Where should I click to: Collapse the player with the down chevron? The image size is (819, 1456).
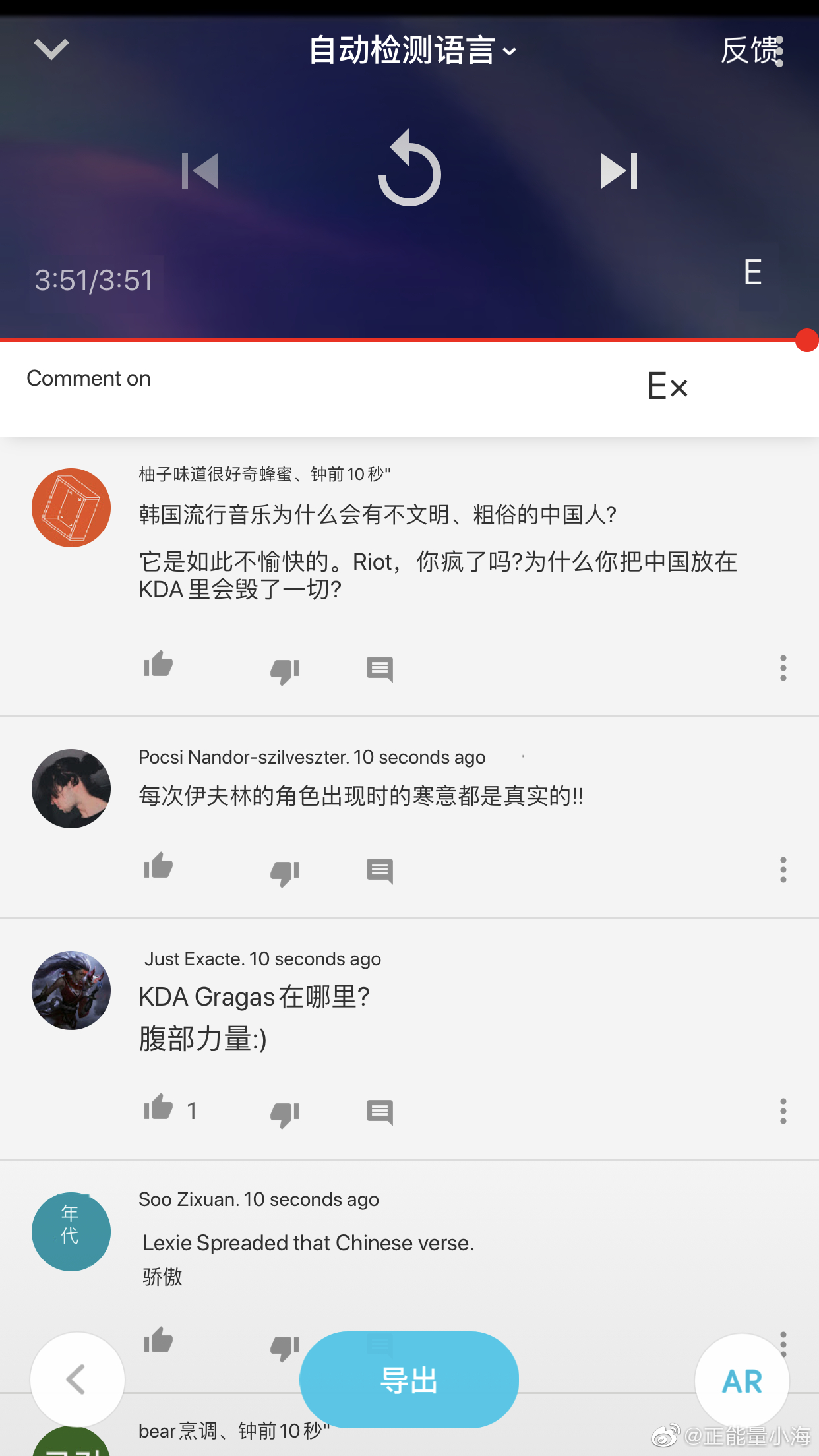click(51, 49)
